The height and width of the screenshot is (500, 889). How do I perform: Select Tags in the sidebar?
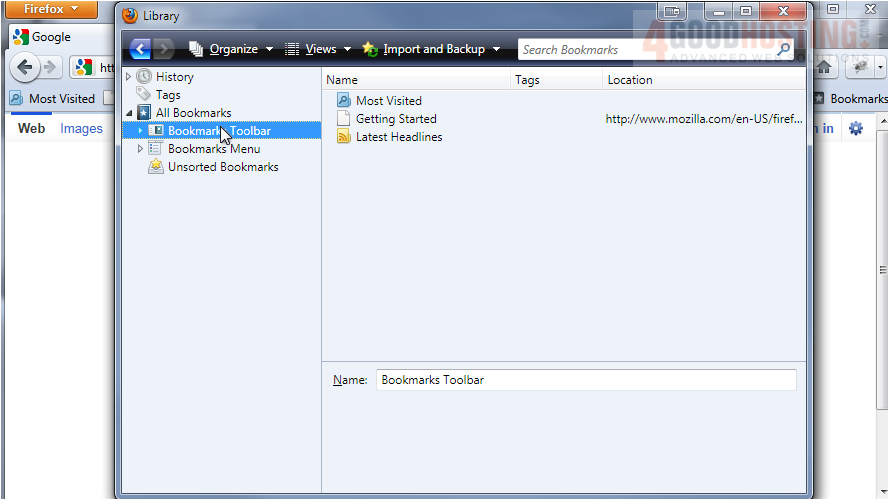(x=168, y=95)
